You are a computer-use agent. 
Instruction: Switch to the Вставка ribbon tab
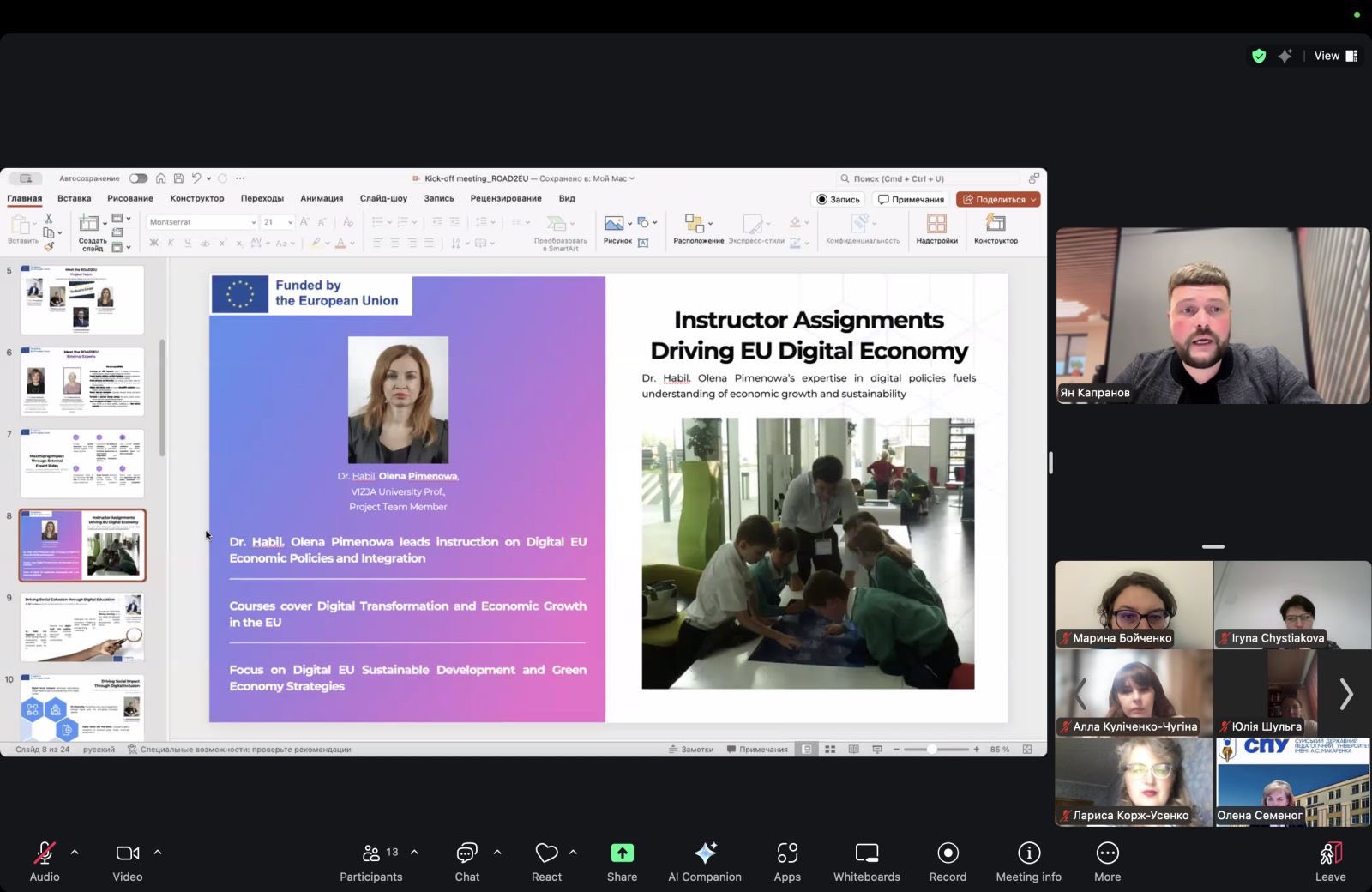[75, 198]
